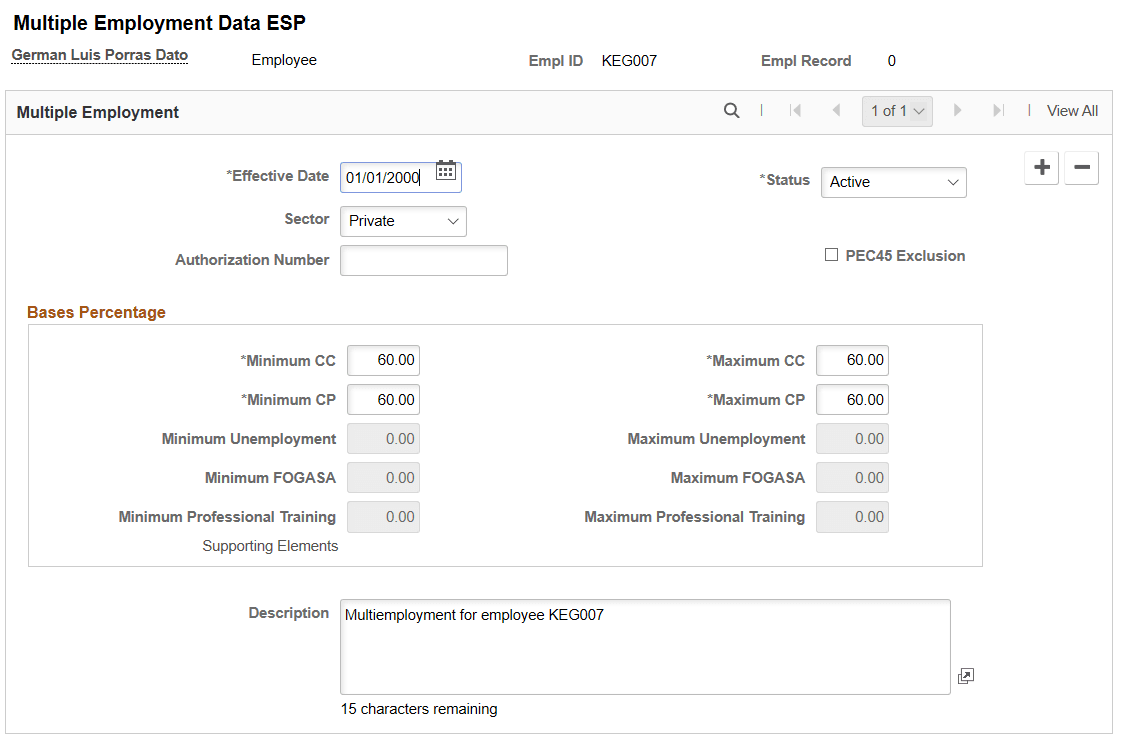Advance with the next-row arrow icon
This screenshot has width=1128, height=741.
958,111
